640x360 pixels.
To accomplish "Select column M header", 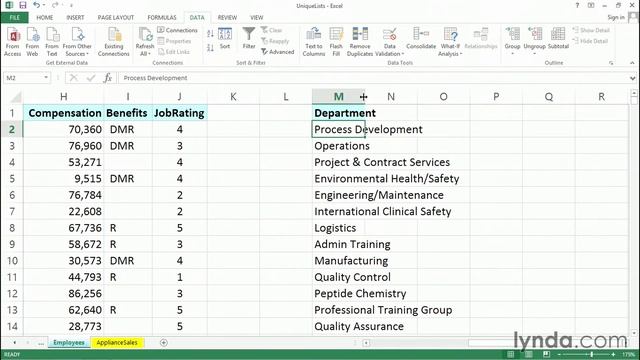I will (338, 97).
